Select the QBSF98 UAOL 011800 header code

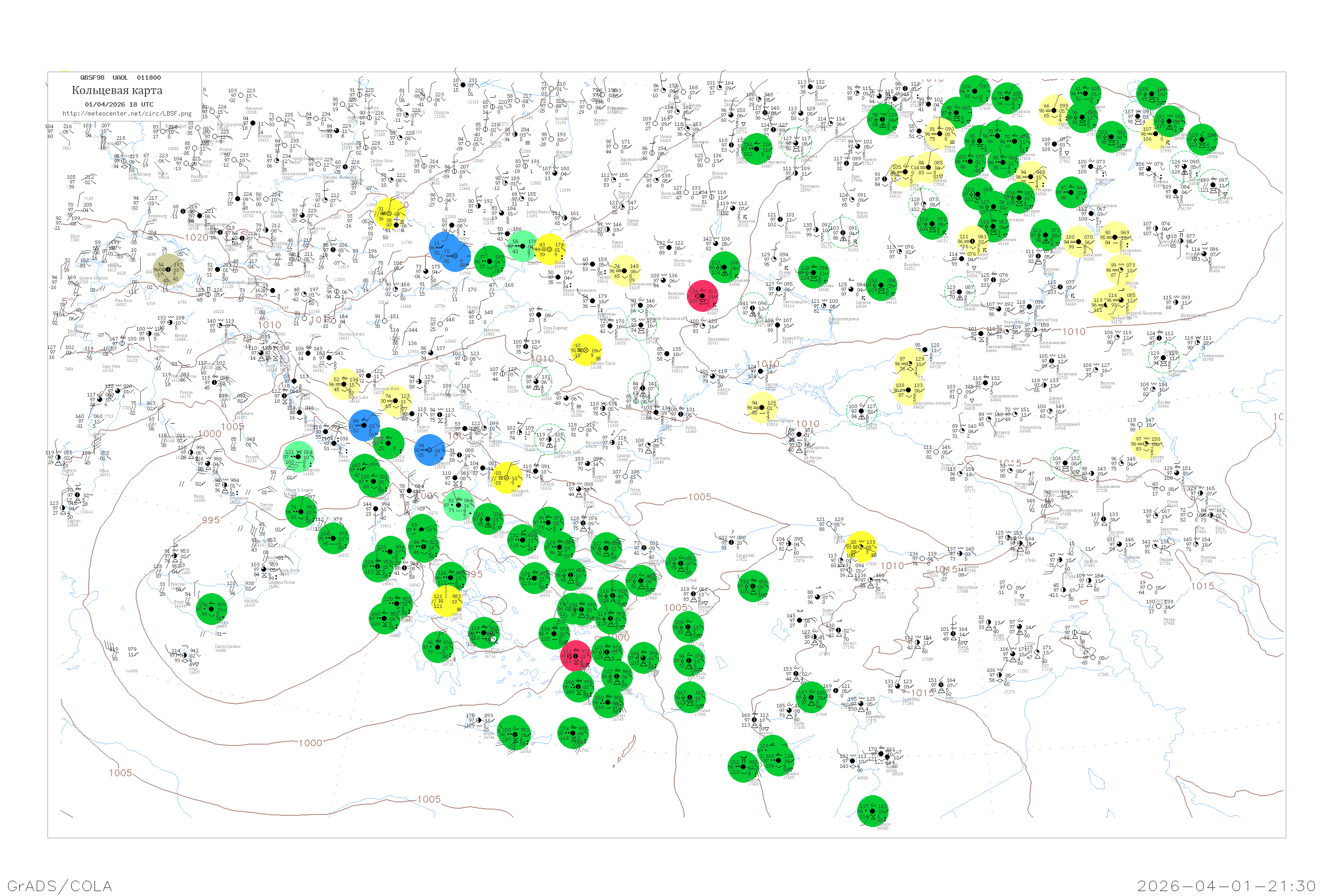point(120,77)
